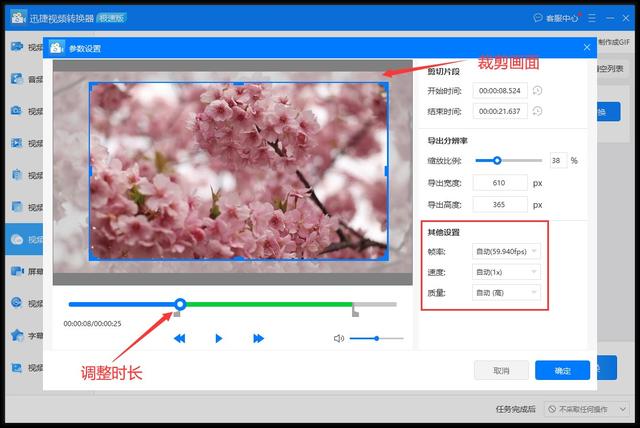The height and width of the screenshot is (428, 640).
Task: Click the end trim marker on the timeline
Action: (x=354, y=312)
